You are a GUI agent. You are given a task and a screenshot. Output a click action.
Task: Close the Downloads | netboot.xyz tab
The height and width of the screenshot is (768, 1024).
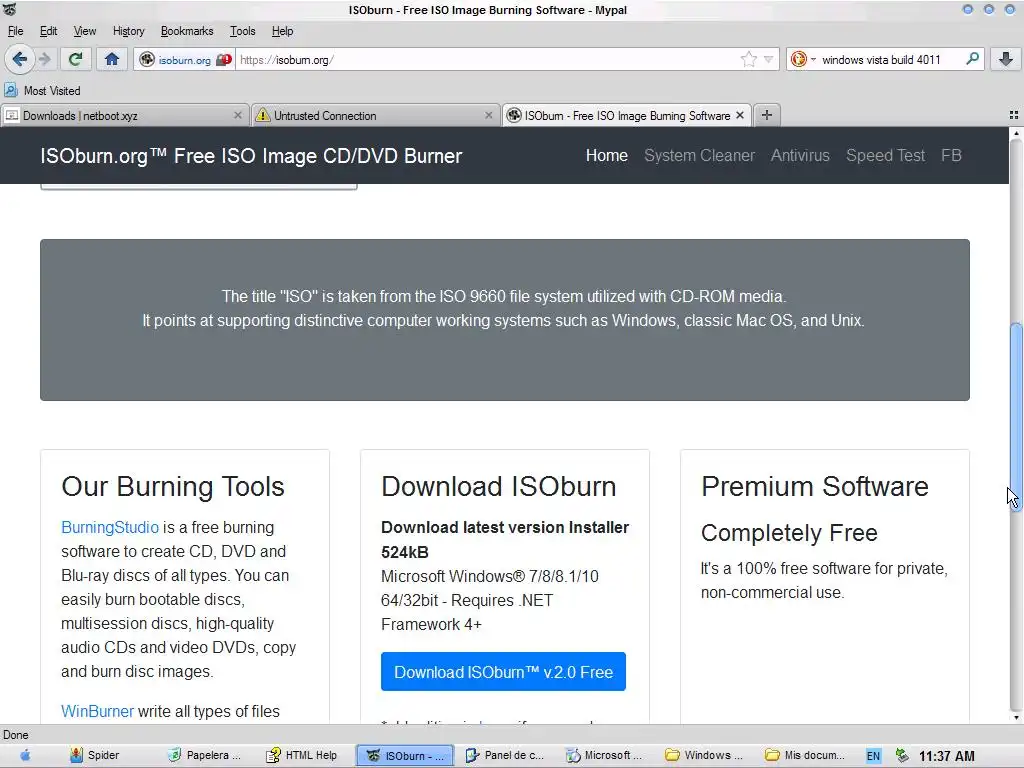[238, 115]
